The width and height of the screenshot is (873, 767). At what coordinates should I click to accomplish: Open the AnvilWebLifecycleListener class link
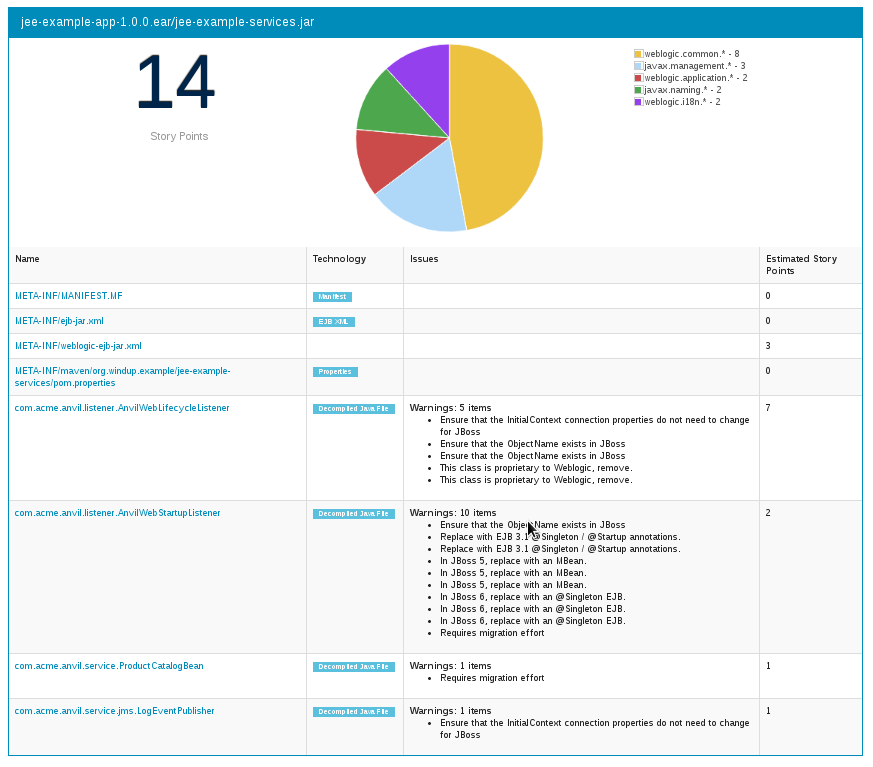click(x=122, y=408)
